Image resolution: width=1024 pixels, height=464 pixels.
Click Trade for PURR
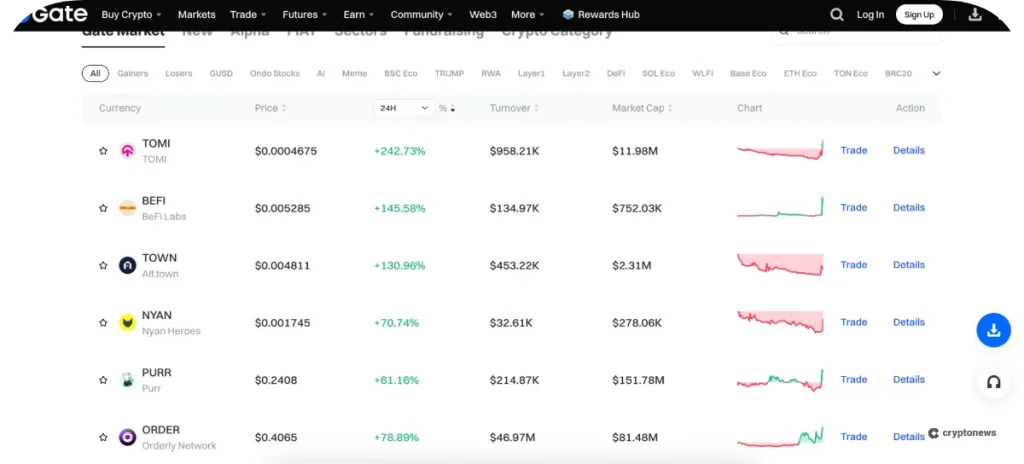point(854,380)
